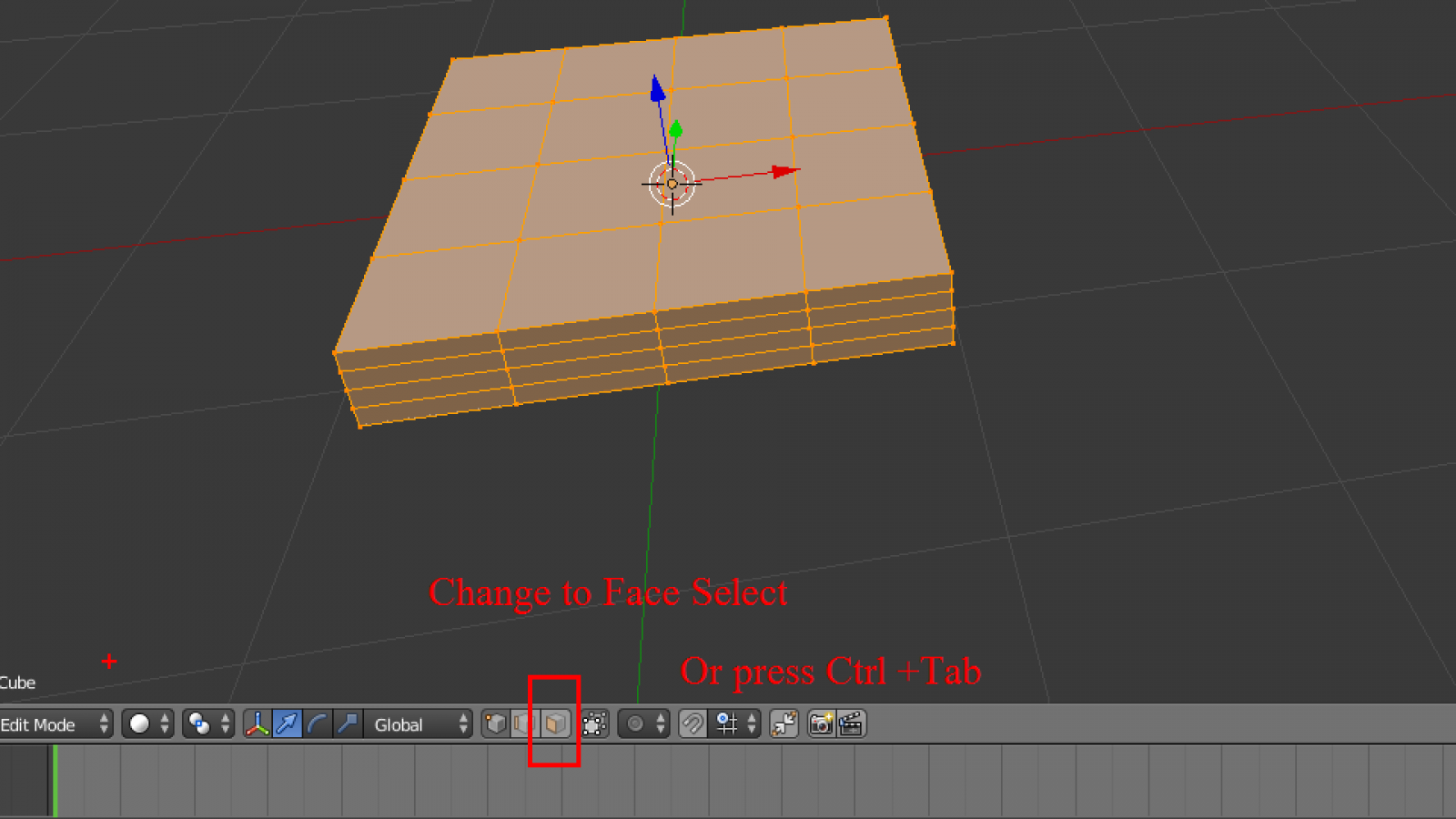Open the viewport shading sphere dropdown

pyautogui.click(x=147, y=724)
